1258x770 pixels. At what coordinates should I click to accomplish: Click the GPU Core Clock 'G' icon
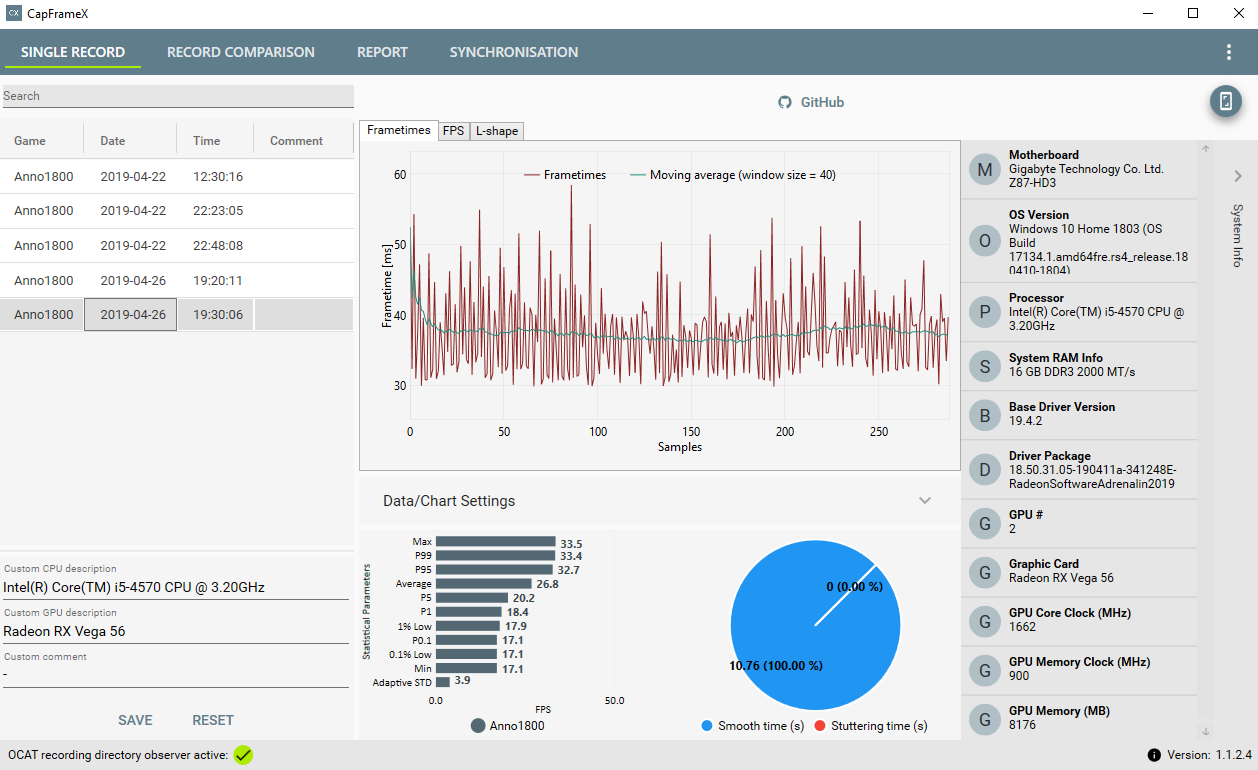point(985,621)
